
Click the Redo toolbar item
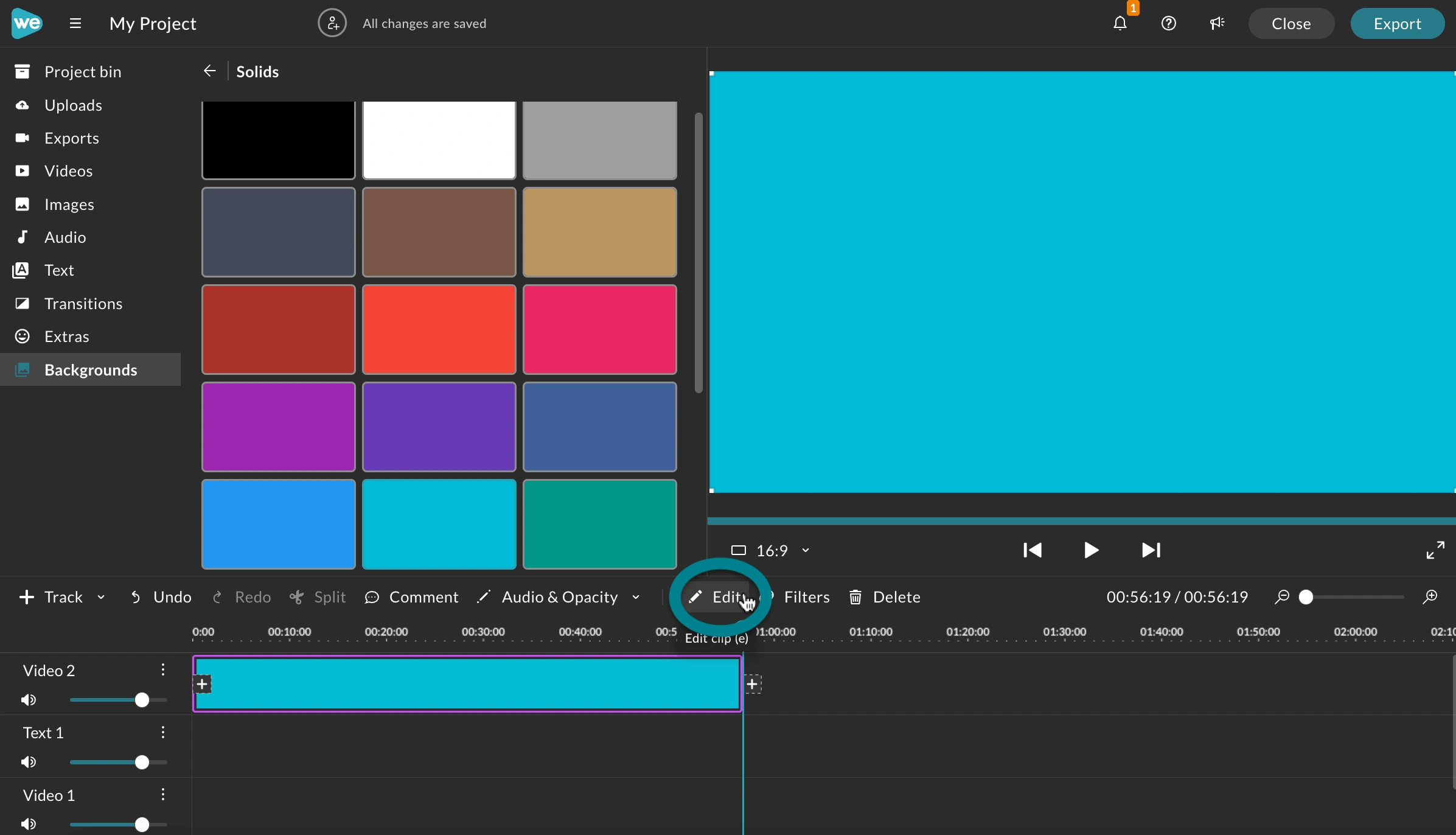pos(241,597)
